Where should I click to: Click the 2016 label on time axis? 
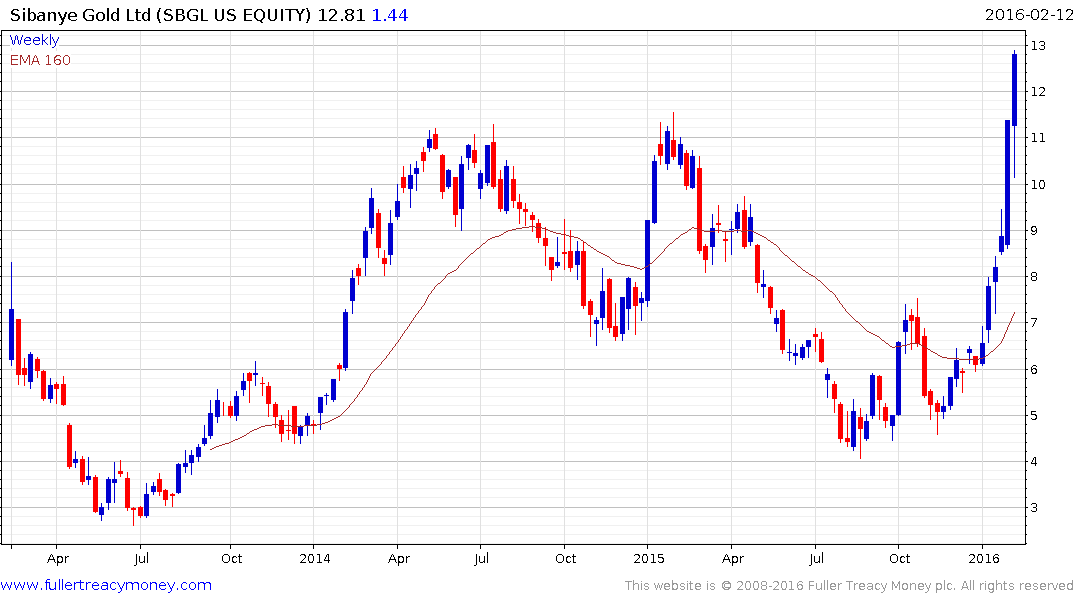click(x=985, y=558)
